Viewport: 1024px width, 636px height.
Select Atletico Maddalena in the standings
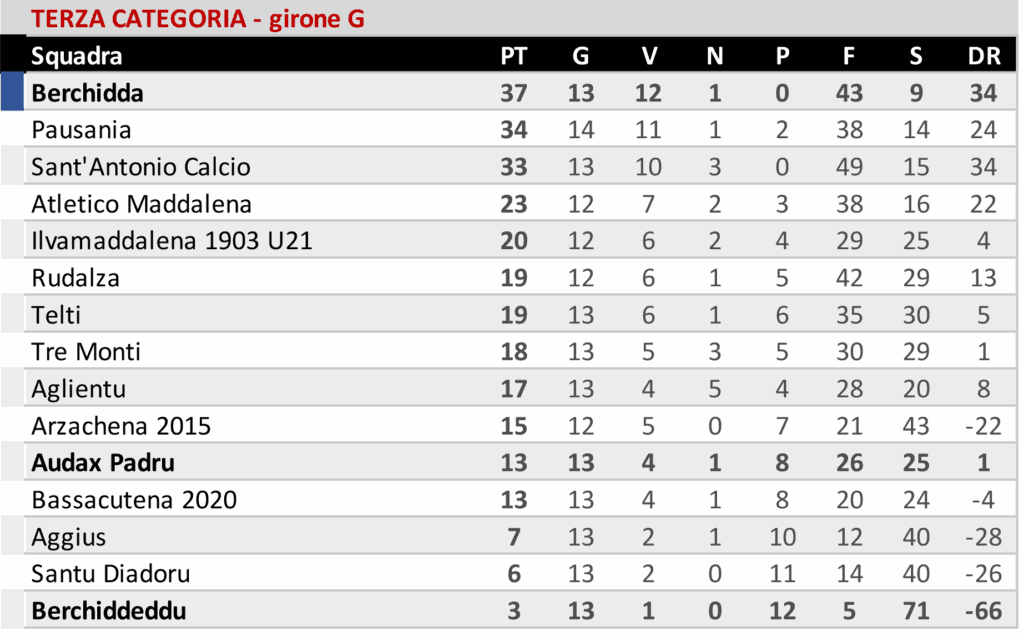pos(141,204)
